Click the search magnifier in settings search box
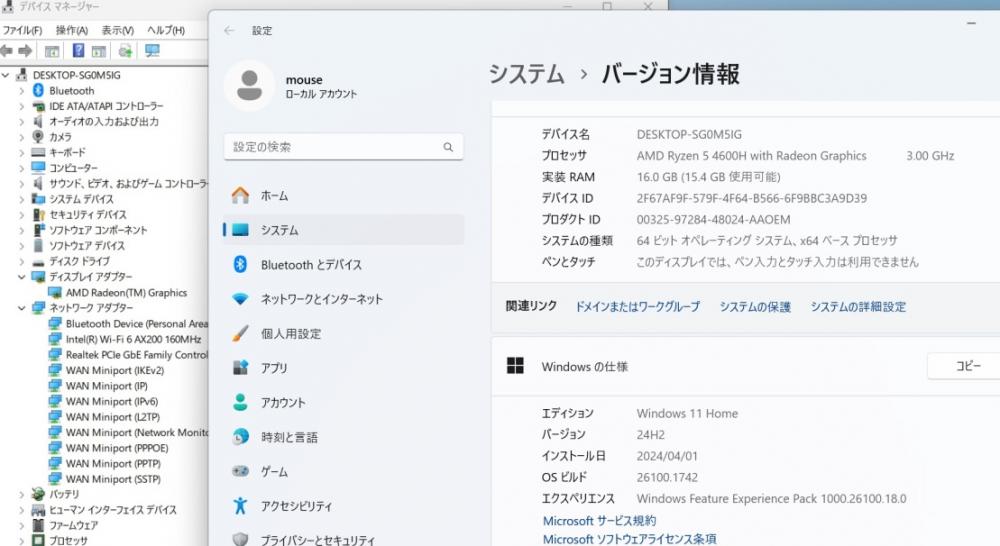1000x546 pixels. click(x=448, y=147)
